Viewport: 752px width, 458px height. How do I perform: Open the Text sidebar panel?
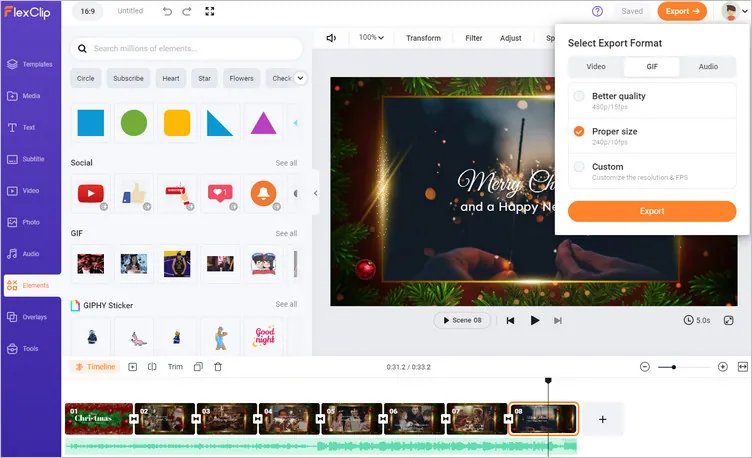point(21,128)
